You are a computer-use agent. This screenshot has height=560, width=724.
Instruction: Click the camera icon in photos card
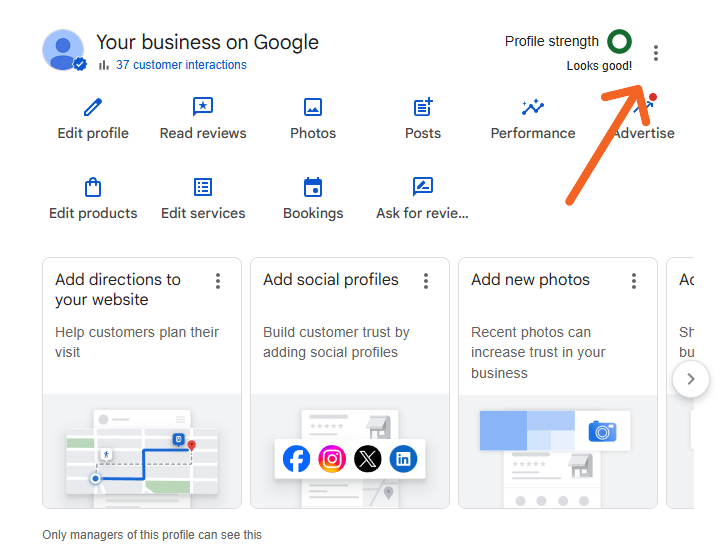click(602, 431)
